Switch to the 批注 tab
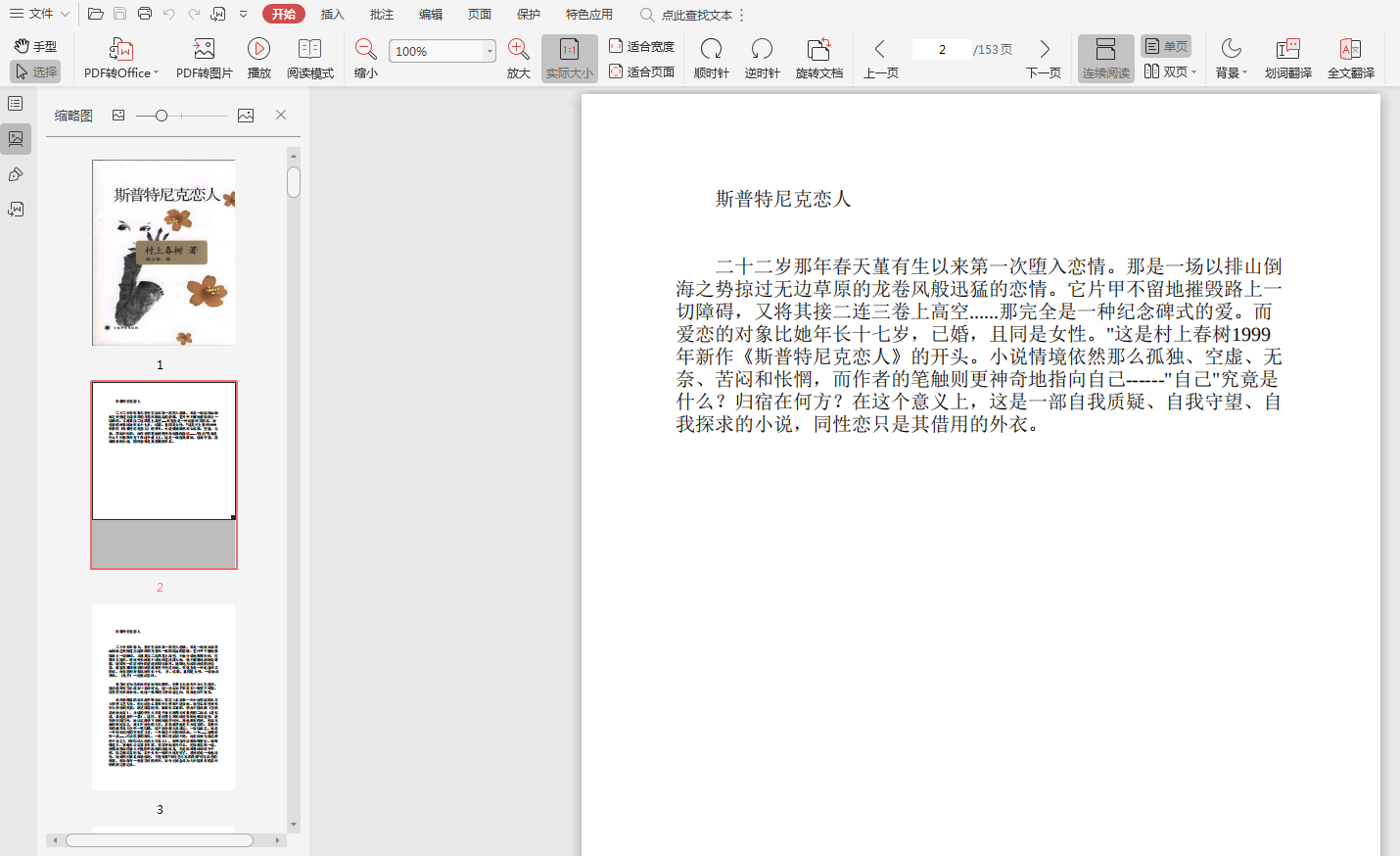Viewport: 1400px width, 856px height. pyautogui.click(x=382, y=15)
